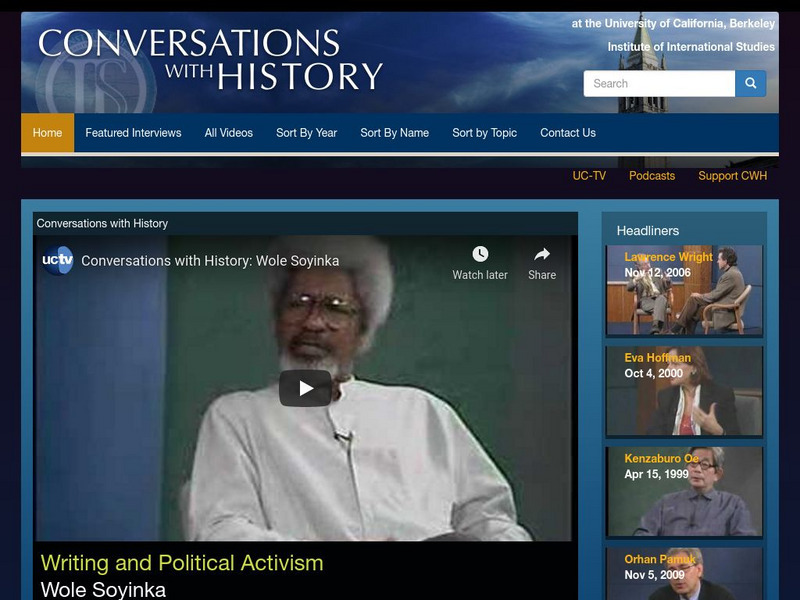
Task: Select the Sort By Name menu item
Action: 394,133
